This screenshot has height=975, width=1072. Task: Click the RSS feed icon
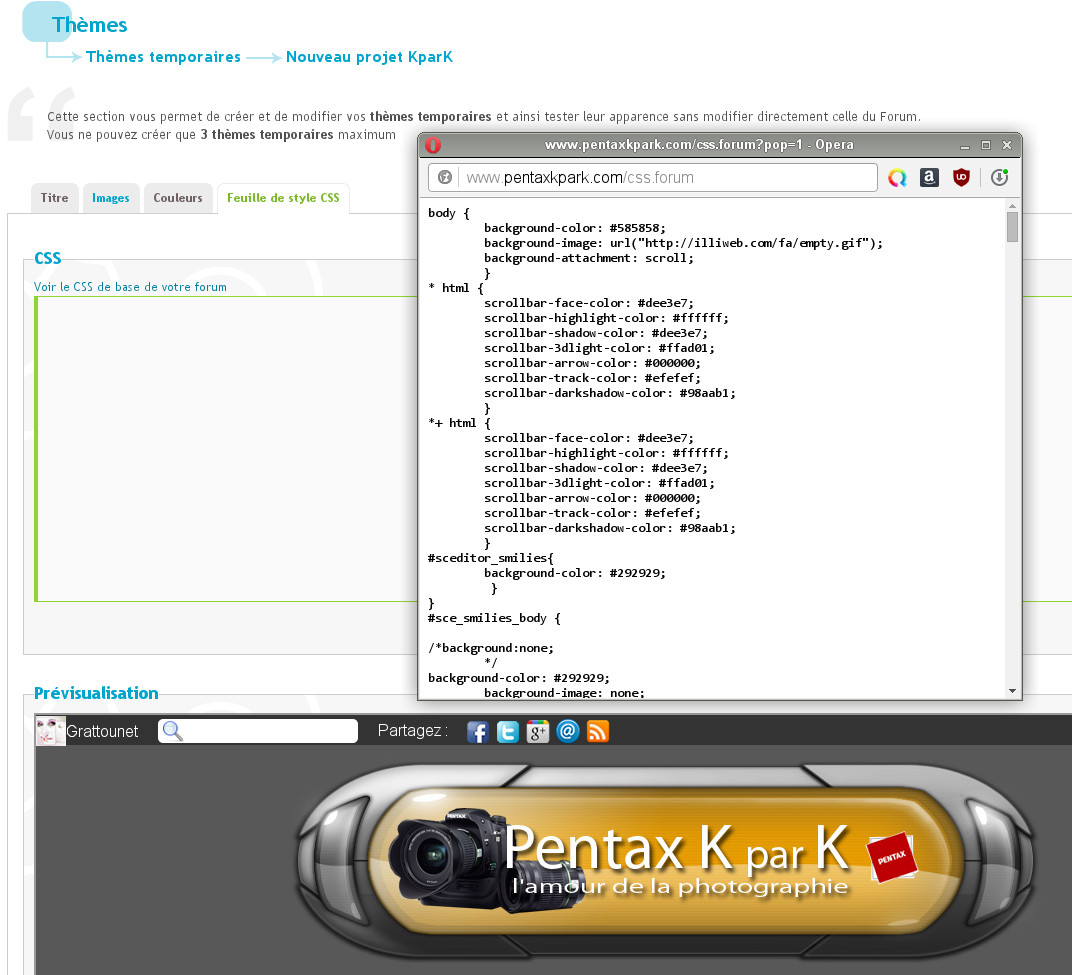(598, 732)
